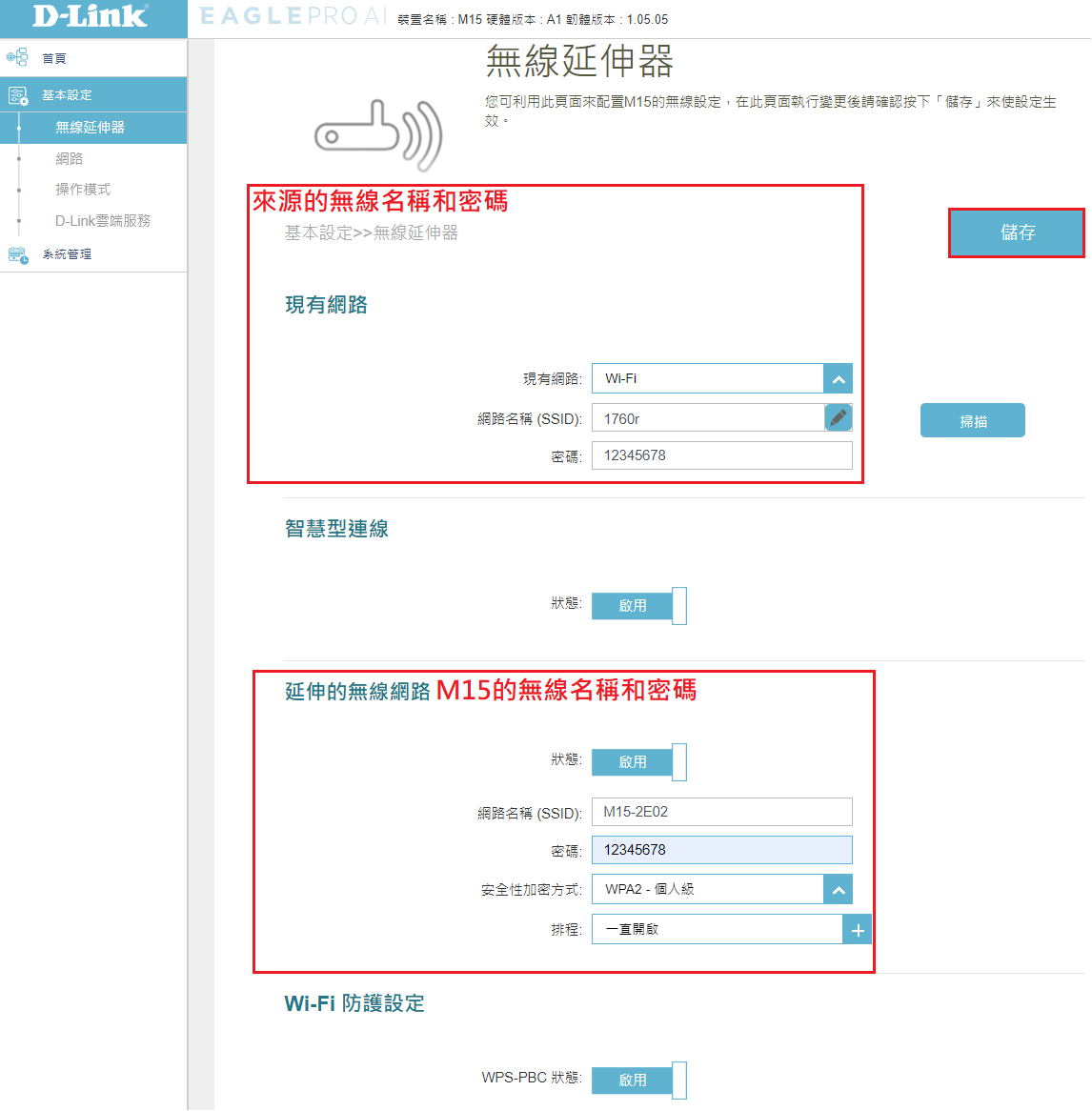Image resolution: width=1092 pixels, height=1111 pixels.
Task: Open 操作模式 from the sidebar
Action: click(83, 190)
